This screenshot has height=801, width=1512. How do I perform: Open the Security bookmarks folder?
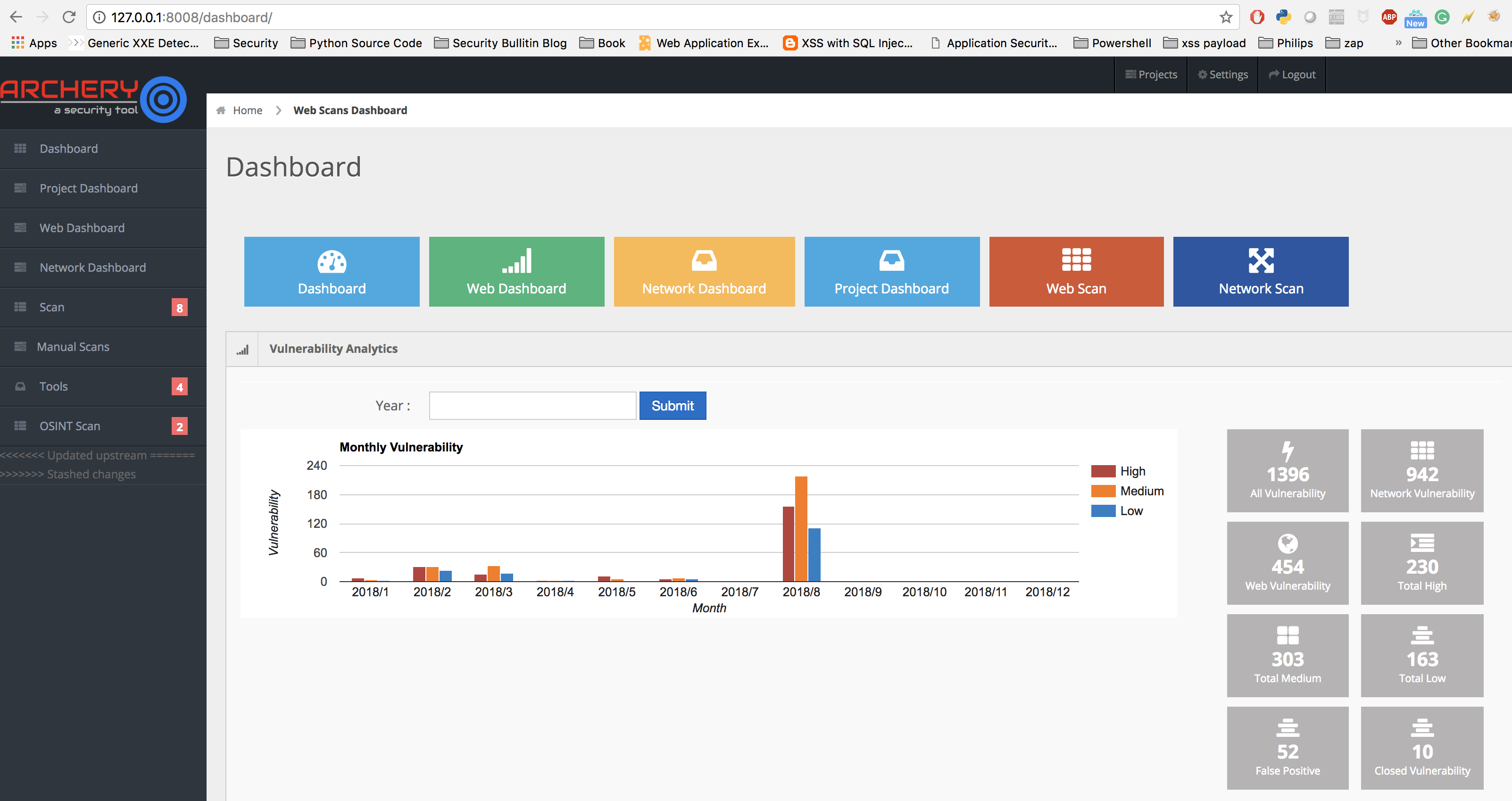(x=246, y=43)
